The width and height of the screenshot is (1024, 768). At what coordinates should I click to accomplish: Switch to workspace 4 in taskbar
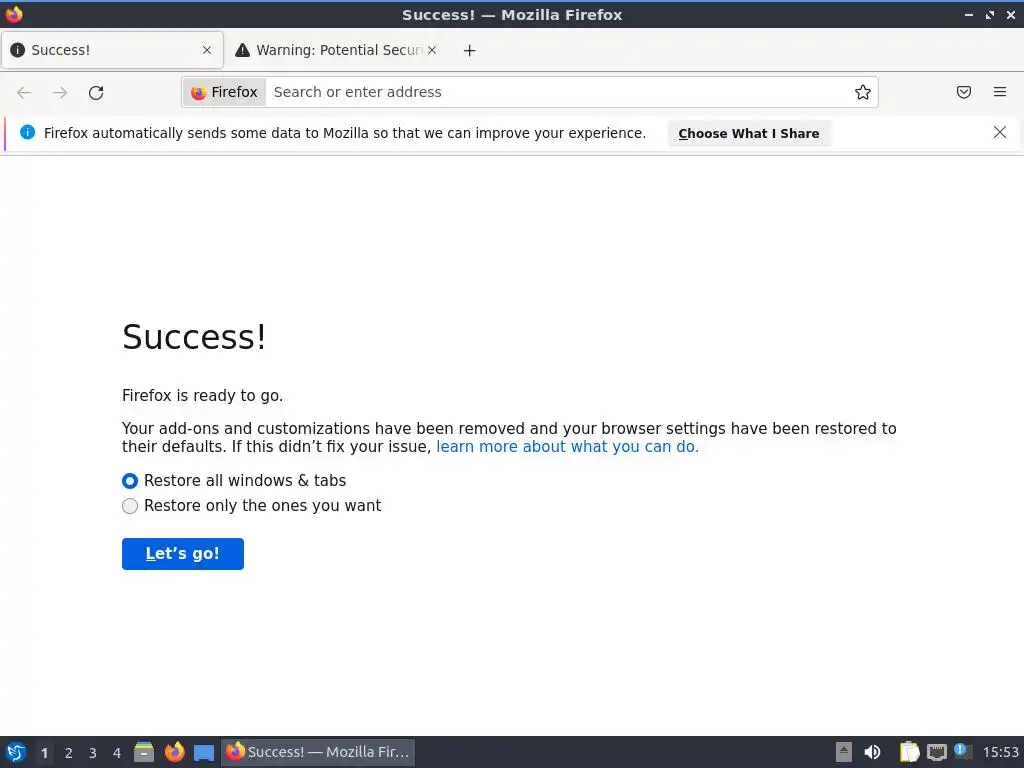[x=117, y=753]
